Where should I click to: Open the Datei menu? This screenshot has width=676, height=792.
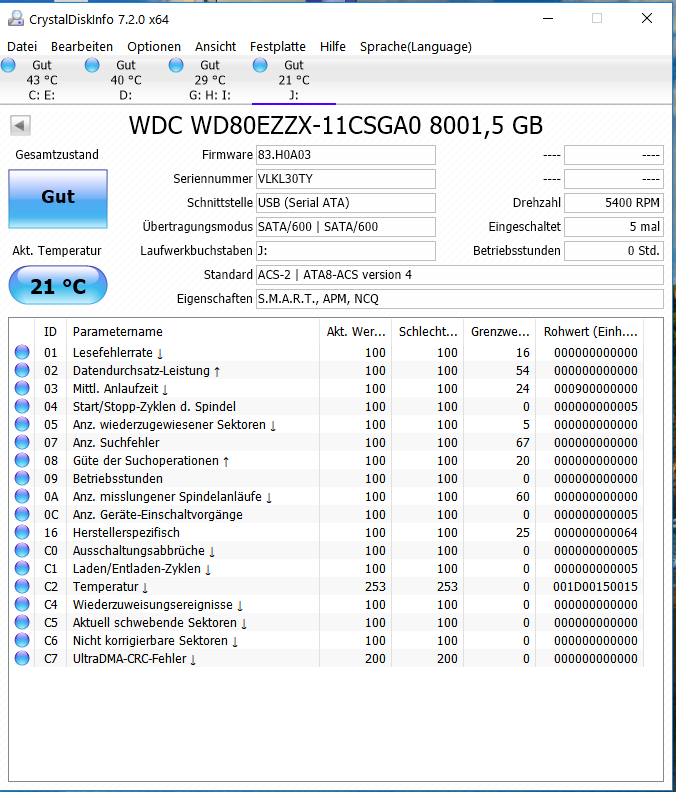(22, 46)
